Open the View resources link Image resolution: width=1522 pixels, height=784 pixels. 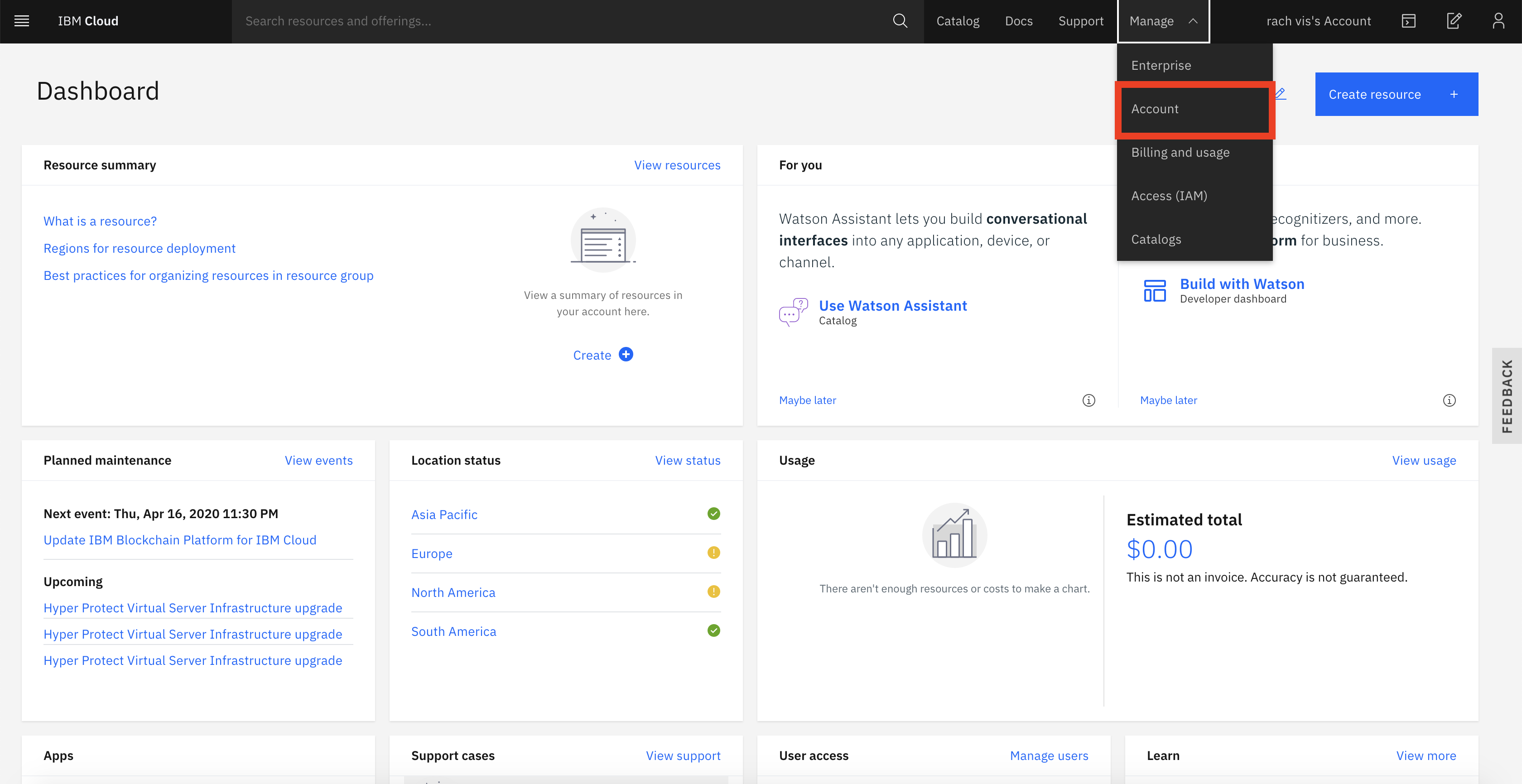coord(677,165)
